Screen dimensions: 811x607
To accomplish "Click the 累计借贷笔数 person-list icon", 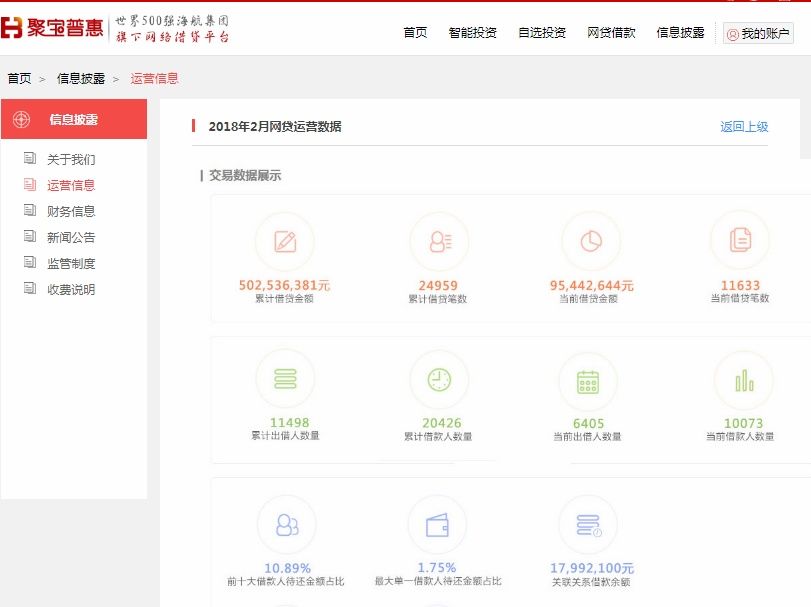I will (439, 241).
